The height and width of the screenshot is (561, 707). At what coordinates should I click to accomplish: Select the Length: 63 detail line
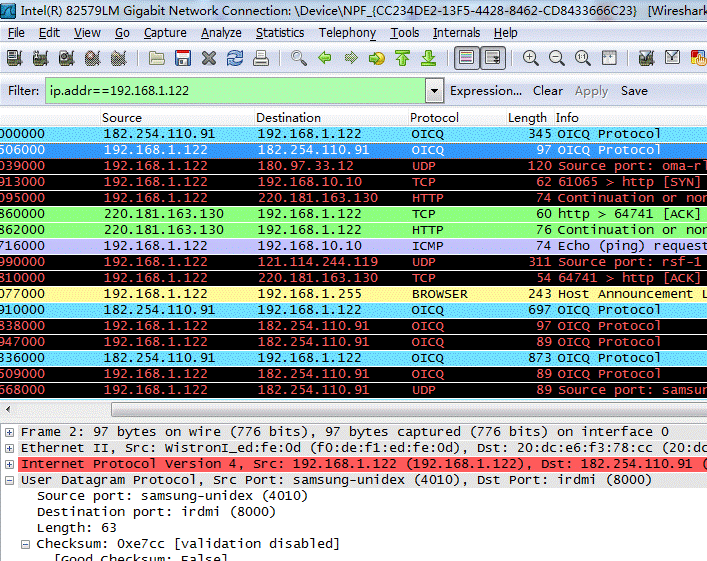click(x=77, y=528)
